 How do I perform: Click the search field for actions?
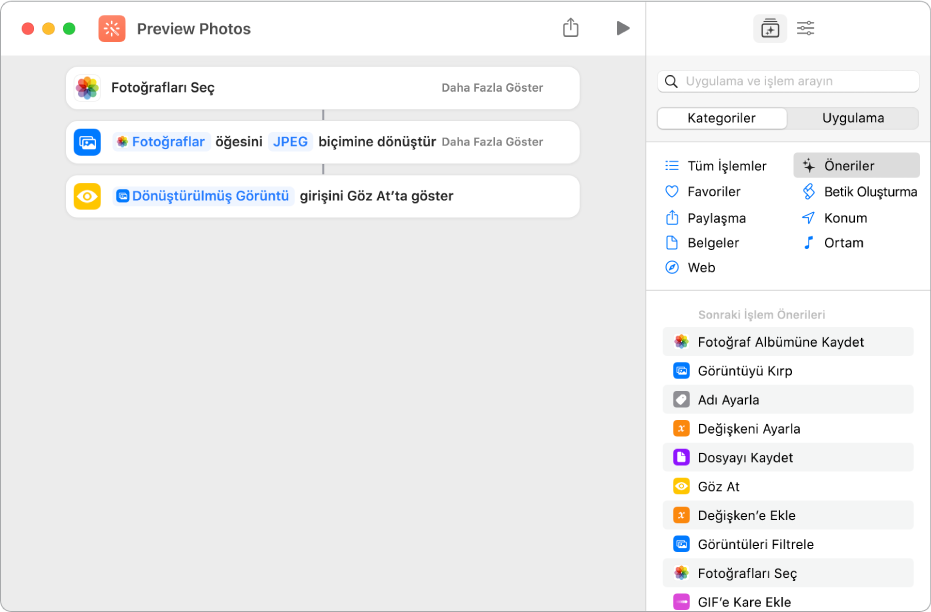click(x=788, y=81)
